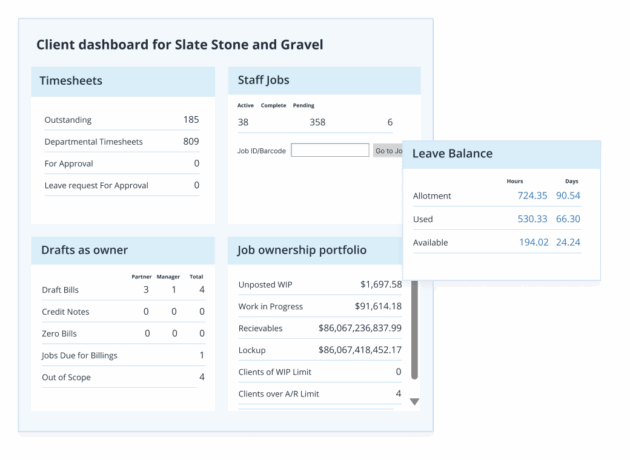
Task: Click Complete staff jobs value 358
Action: click(317, 122)
